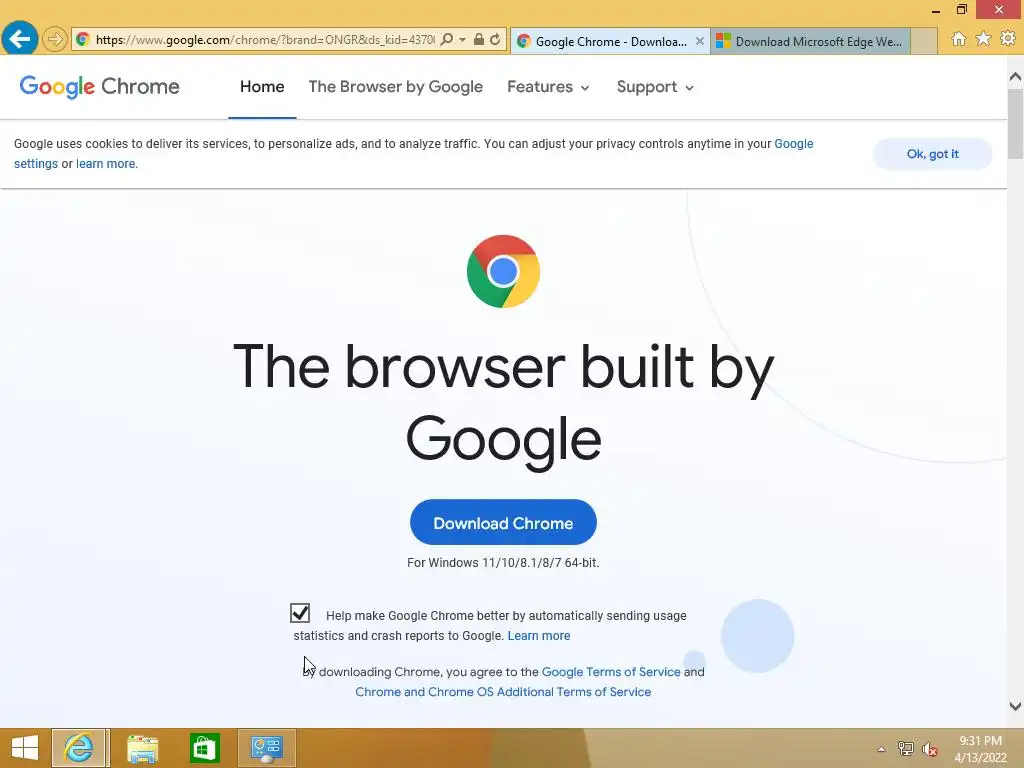Dismiss cookie notice with Ok, got it

(x=933, y=154)
